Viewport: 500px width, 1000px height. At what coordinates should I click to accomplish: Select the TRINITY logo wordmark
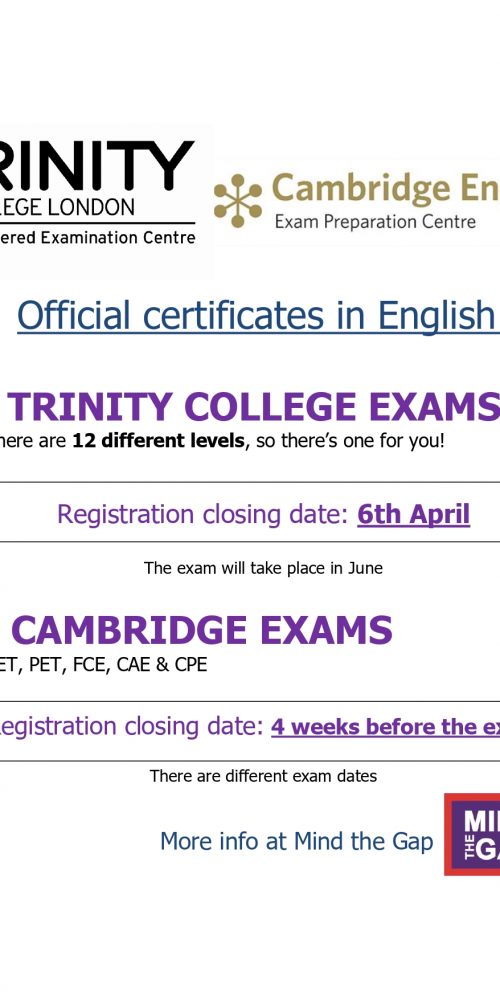(97, 166)
